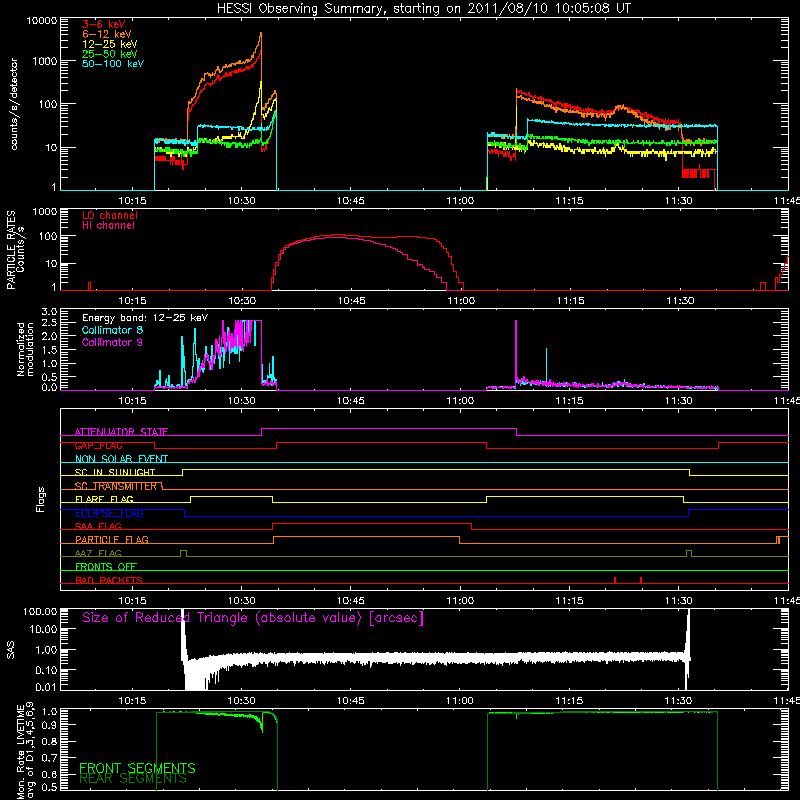Click the BAD_PACKETS flag label
Screen dimensions: 800x800
109,580
